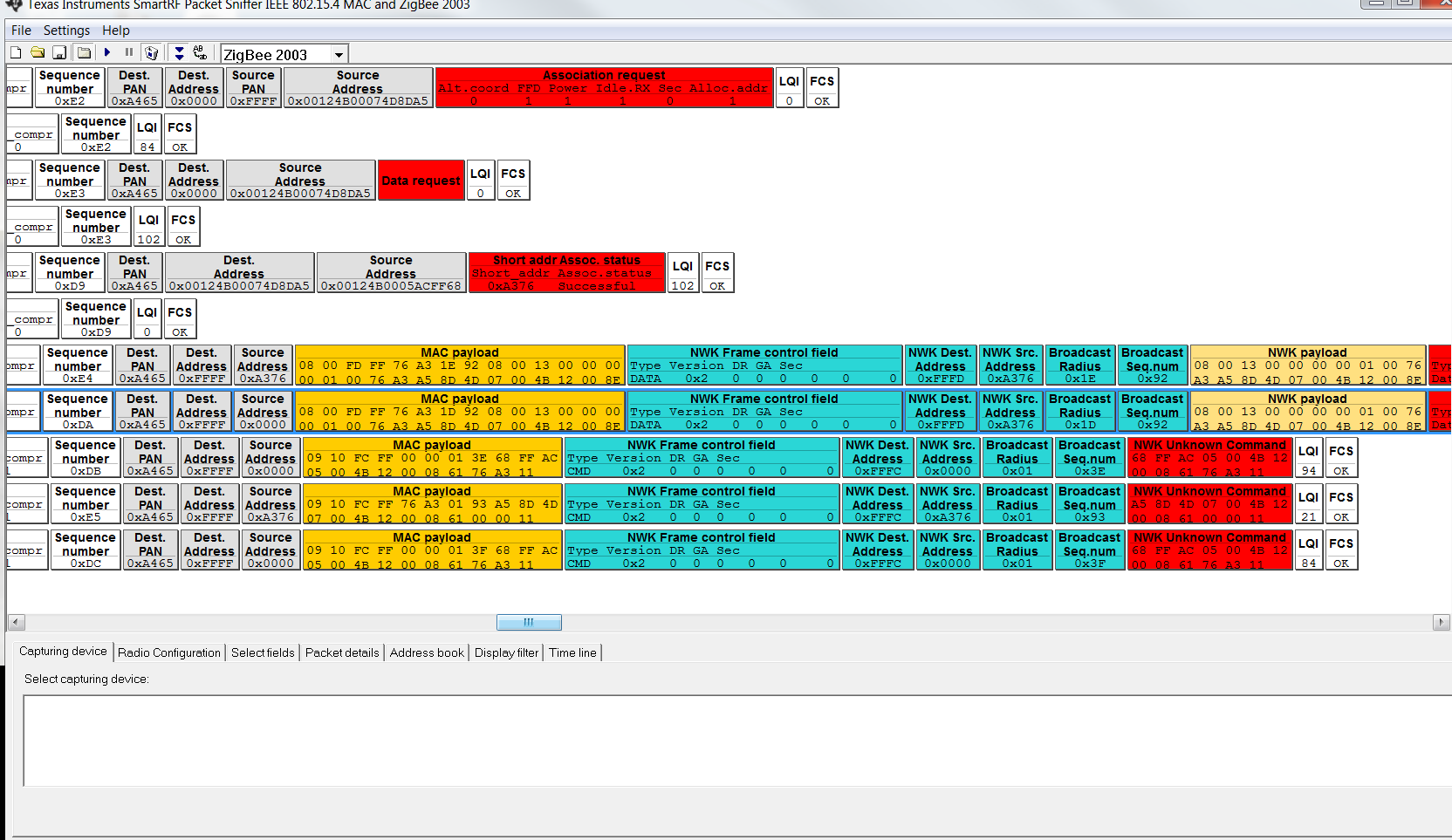Start packet capture with the play icon
1452x840 pixels.
[x=107, y=53]
